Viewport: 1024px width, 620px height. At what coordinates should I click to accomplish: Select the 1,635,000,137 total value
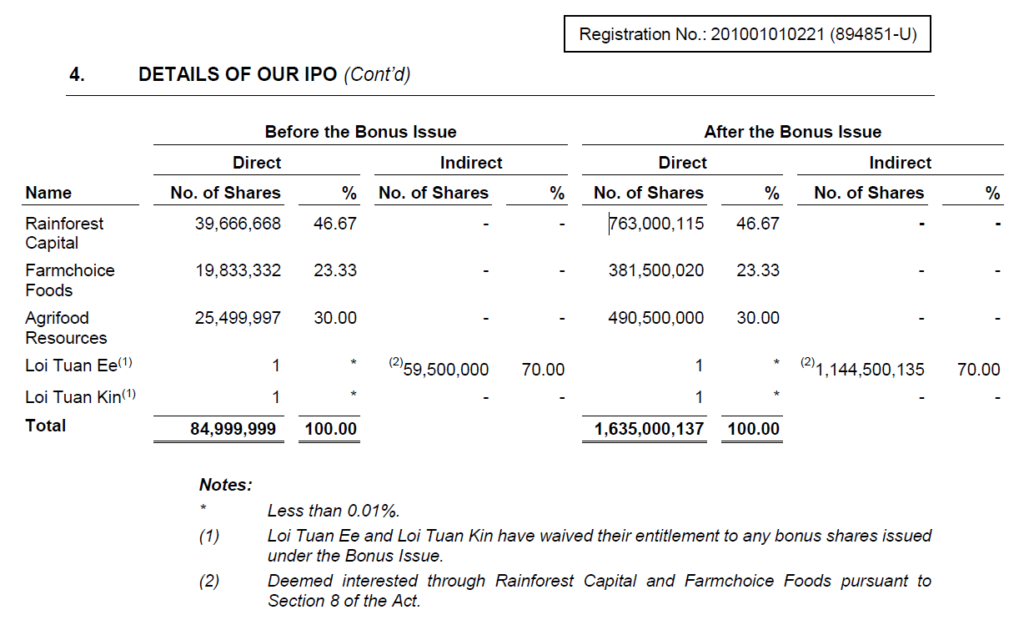point(649,429)
